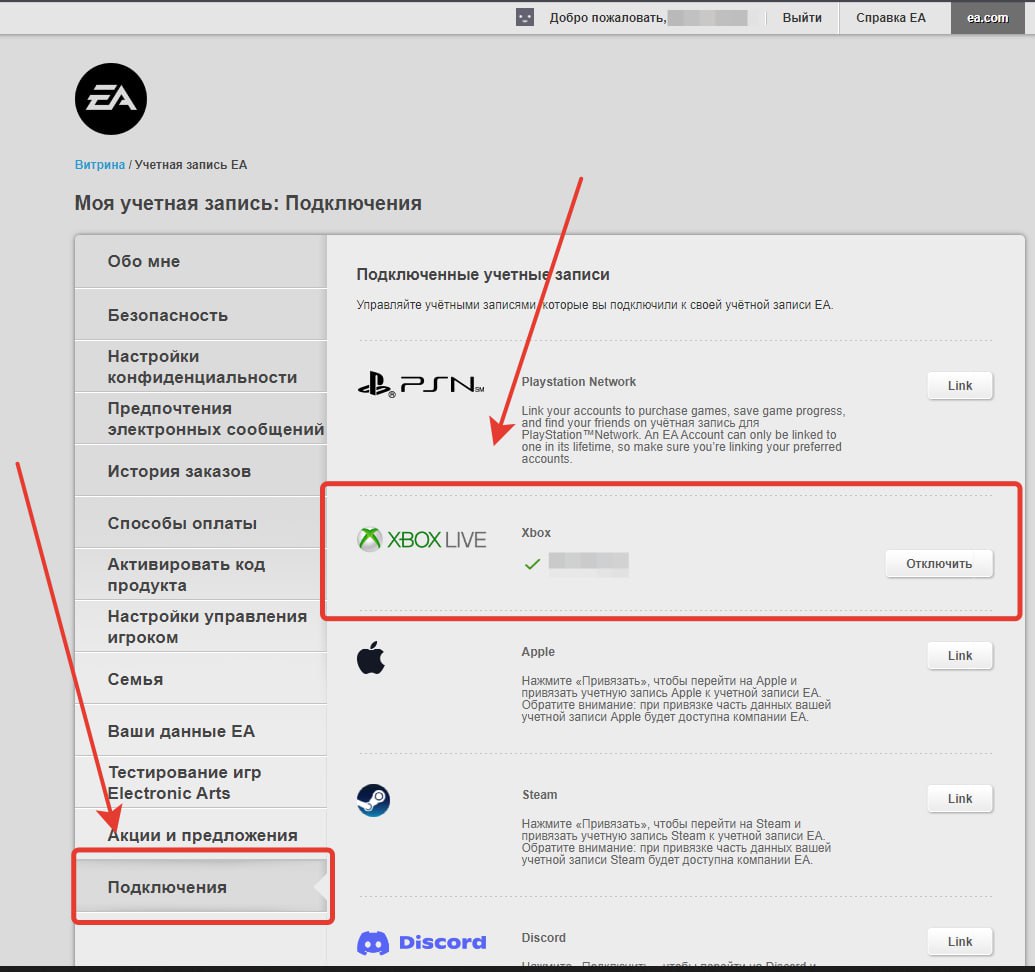View История заказов
Viewport: 1035px width, 972px height.
tap(201, 471)
